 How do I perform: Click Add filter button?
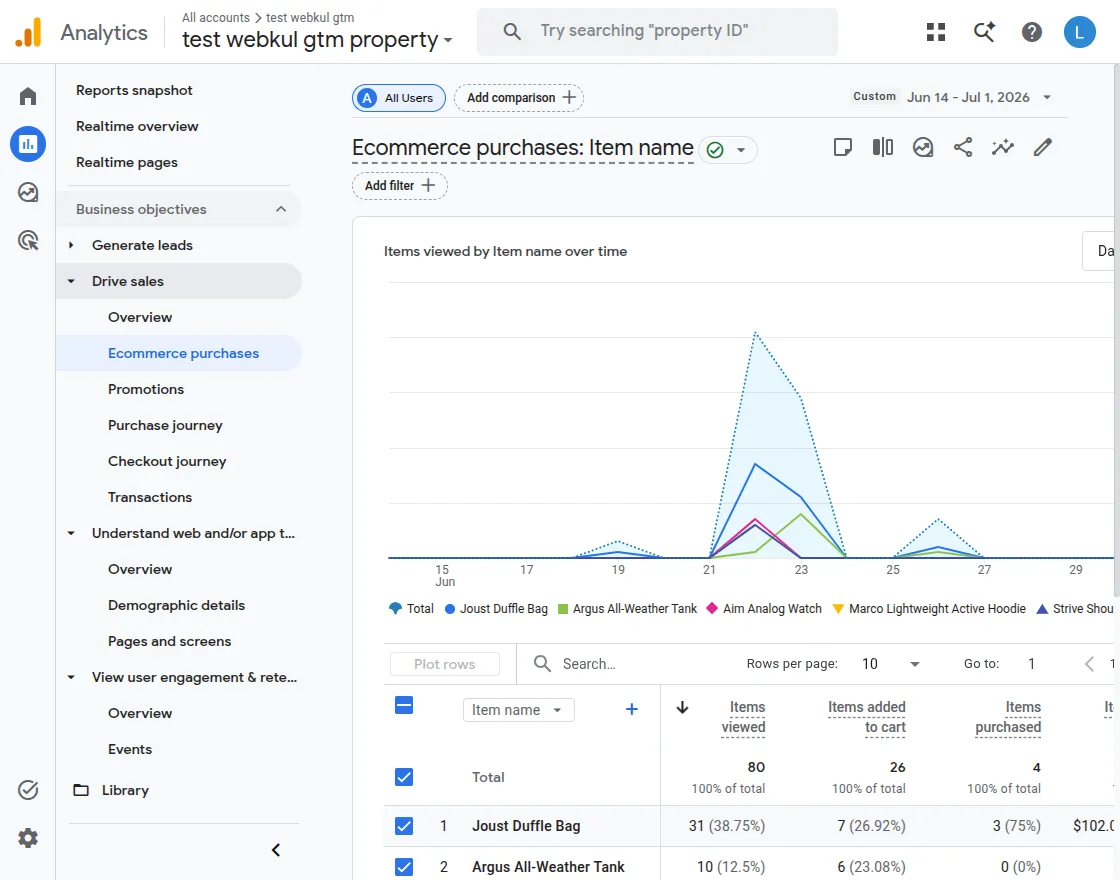click(x=400, y=186)
